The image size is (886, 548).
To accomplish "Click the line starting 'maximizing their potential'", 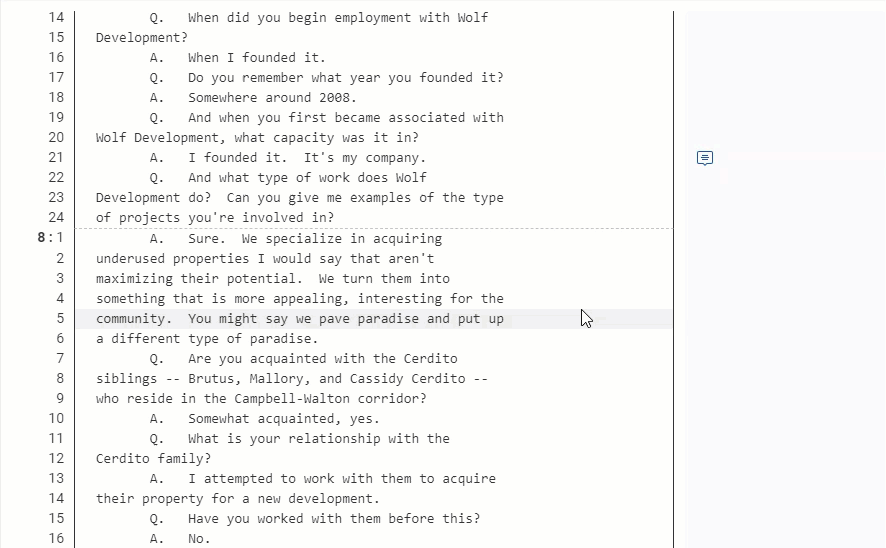I will tap(273, 279).
